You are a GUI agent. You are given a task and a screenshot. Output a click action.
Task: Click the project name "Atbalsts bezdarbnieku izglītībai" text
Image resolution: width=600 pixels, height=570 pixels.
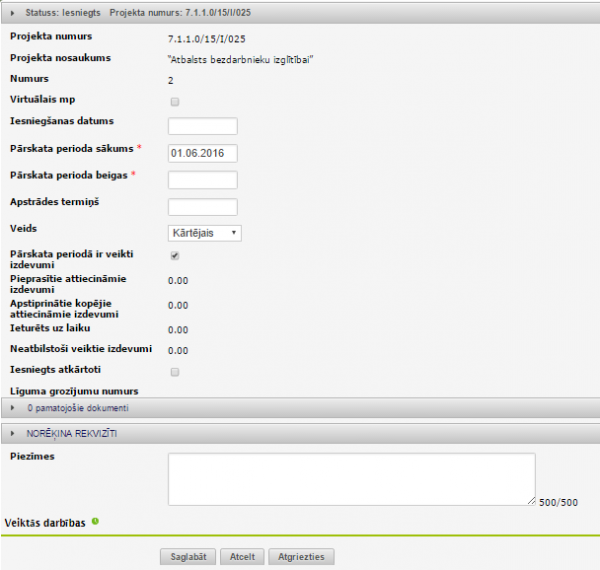241,60
